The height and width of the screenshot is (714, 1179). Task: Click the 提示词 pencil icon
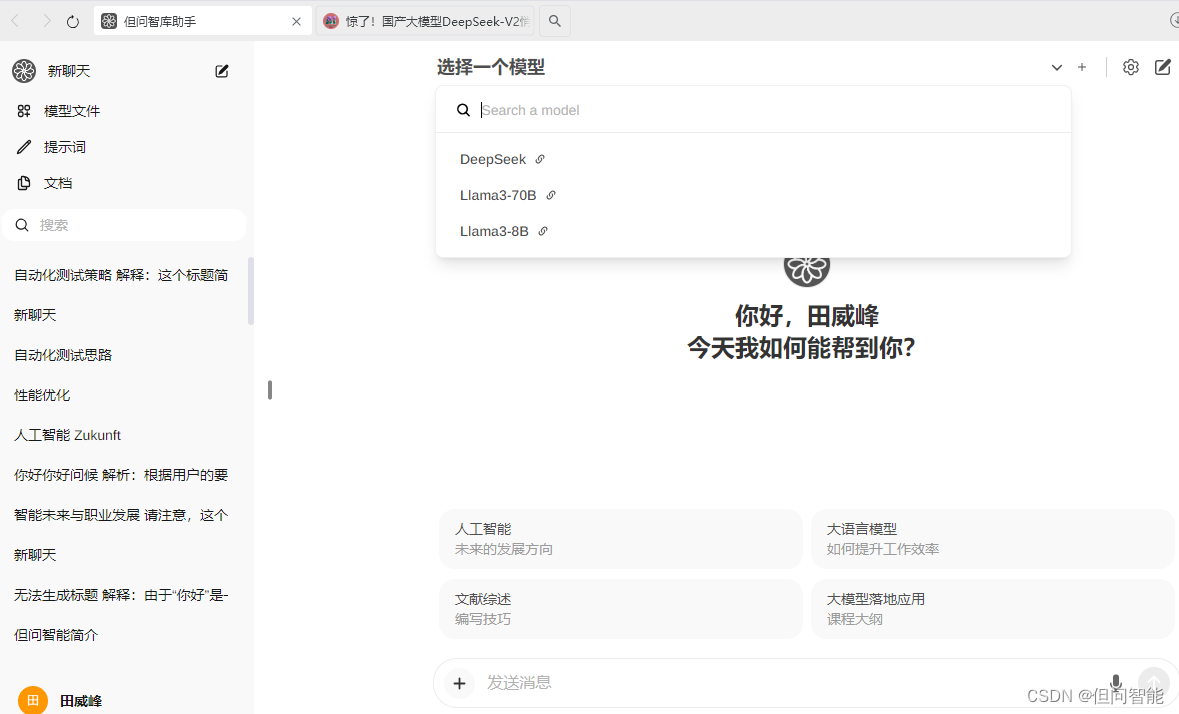coord(24,147)
